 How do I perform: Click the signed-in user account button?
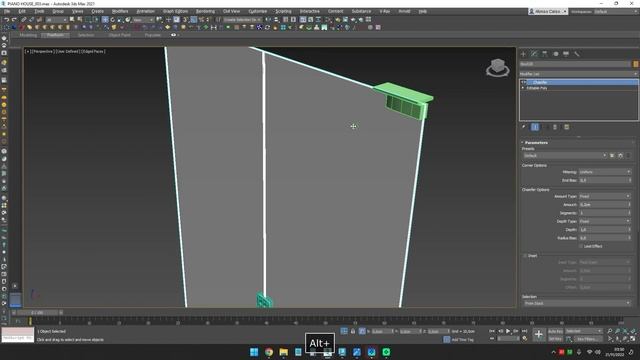coord(547,11)
